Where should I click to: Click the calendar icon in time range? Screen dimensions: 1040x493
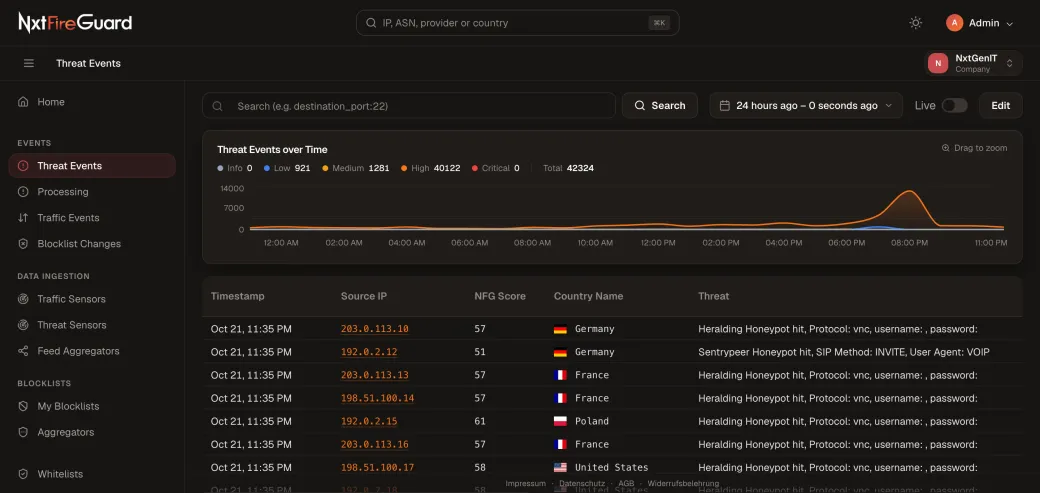pos(725,106)
